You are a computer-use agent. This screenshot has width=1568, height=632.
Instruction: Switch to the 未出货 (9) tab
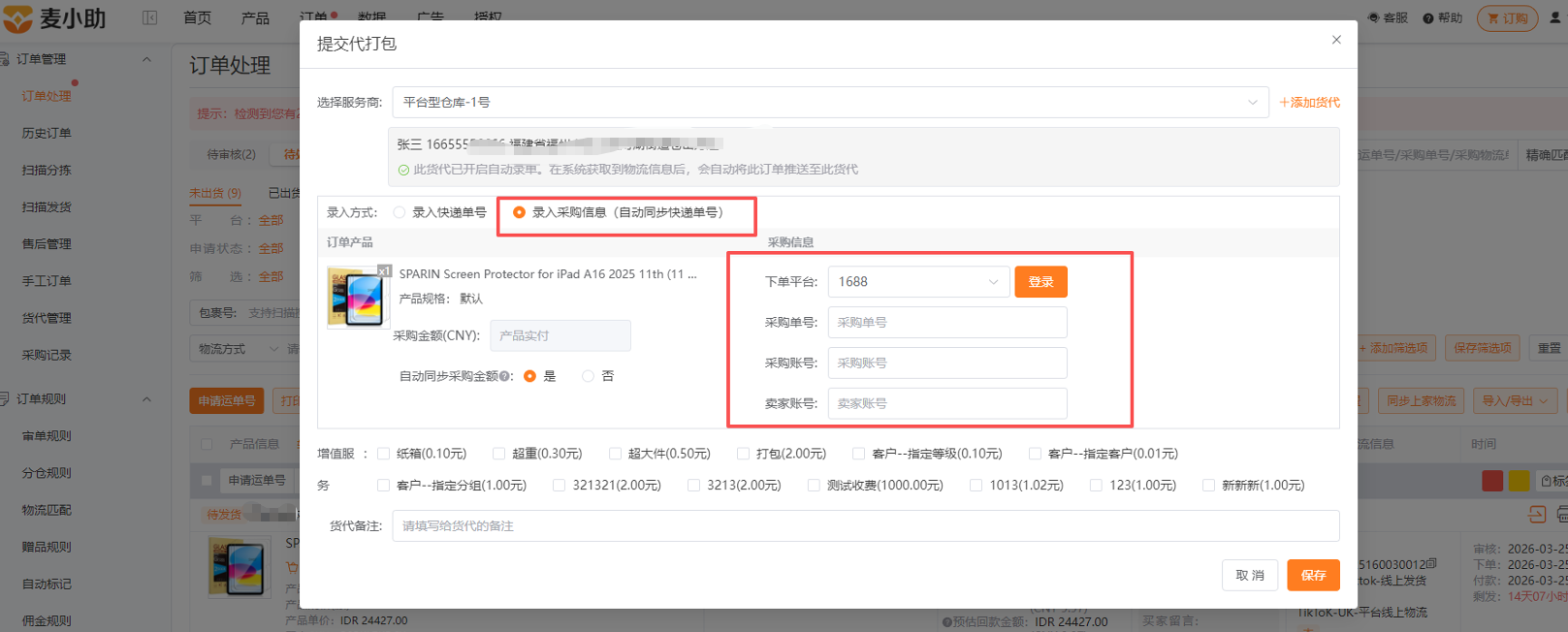(x=215, y=193)
